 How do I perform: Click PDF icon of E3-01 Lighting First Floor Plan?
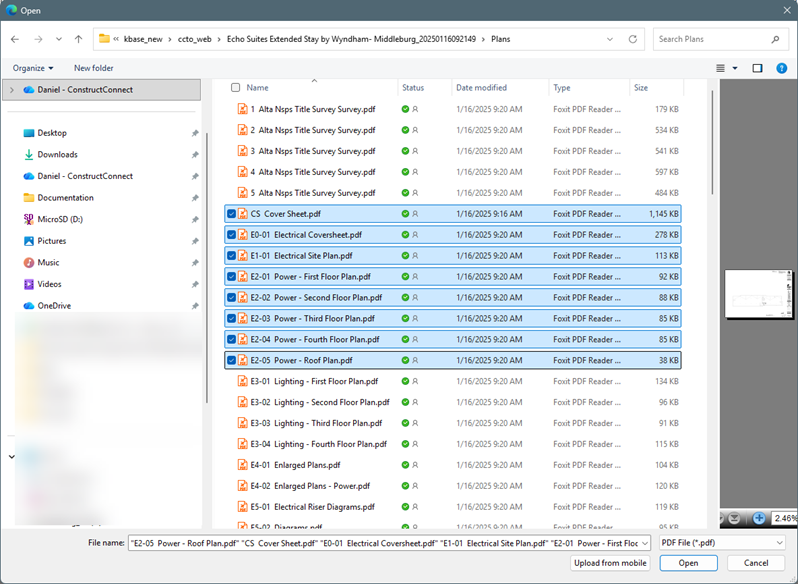pyautogui.click(x=243, y=381)
